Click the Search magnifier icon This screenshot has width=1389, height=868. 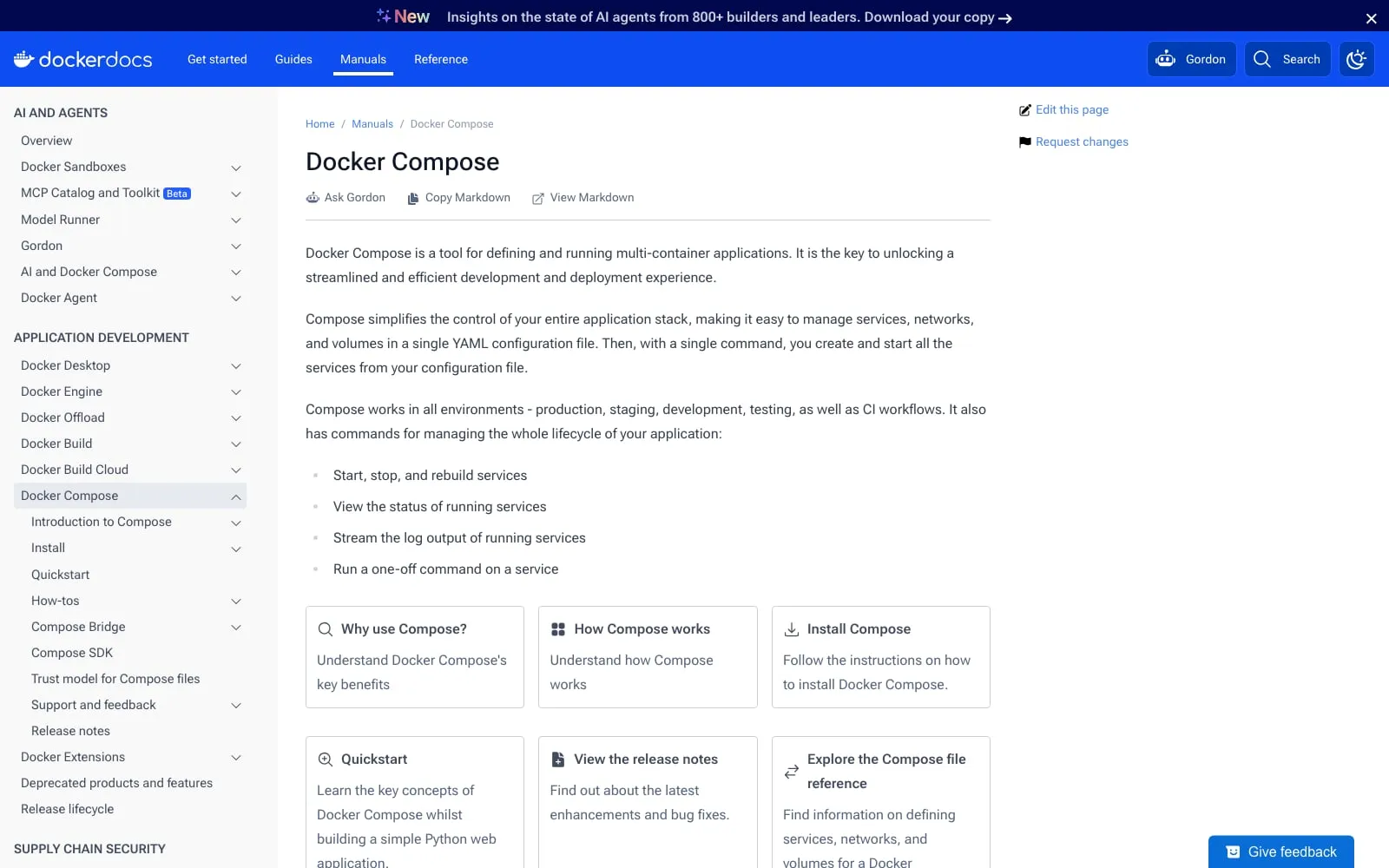pos(1262,59)
